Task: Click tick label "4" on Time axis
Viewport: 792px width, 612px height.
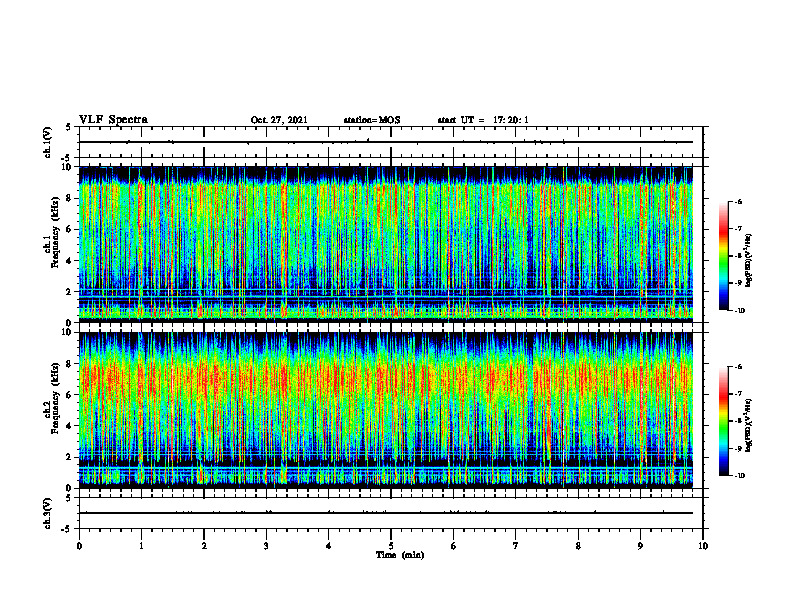Action: click(x=329, y=546)
